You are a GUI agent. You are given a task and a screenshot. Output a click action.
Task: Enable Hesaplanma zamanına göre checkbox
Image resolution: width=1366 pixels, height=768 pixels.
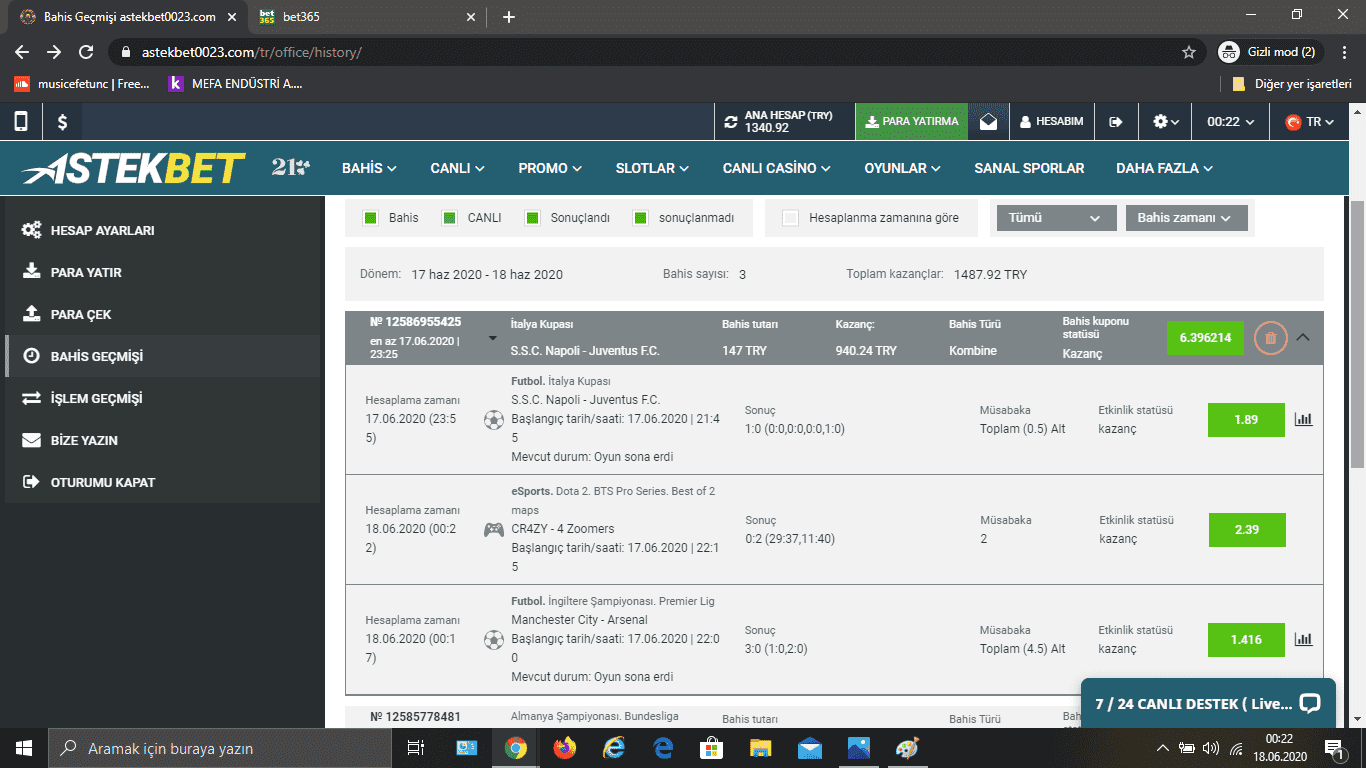[x=791, y=218]
